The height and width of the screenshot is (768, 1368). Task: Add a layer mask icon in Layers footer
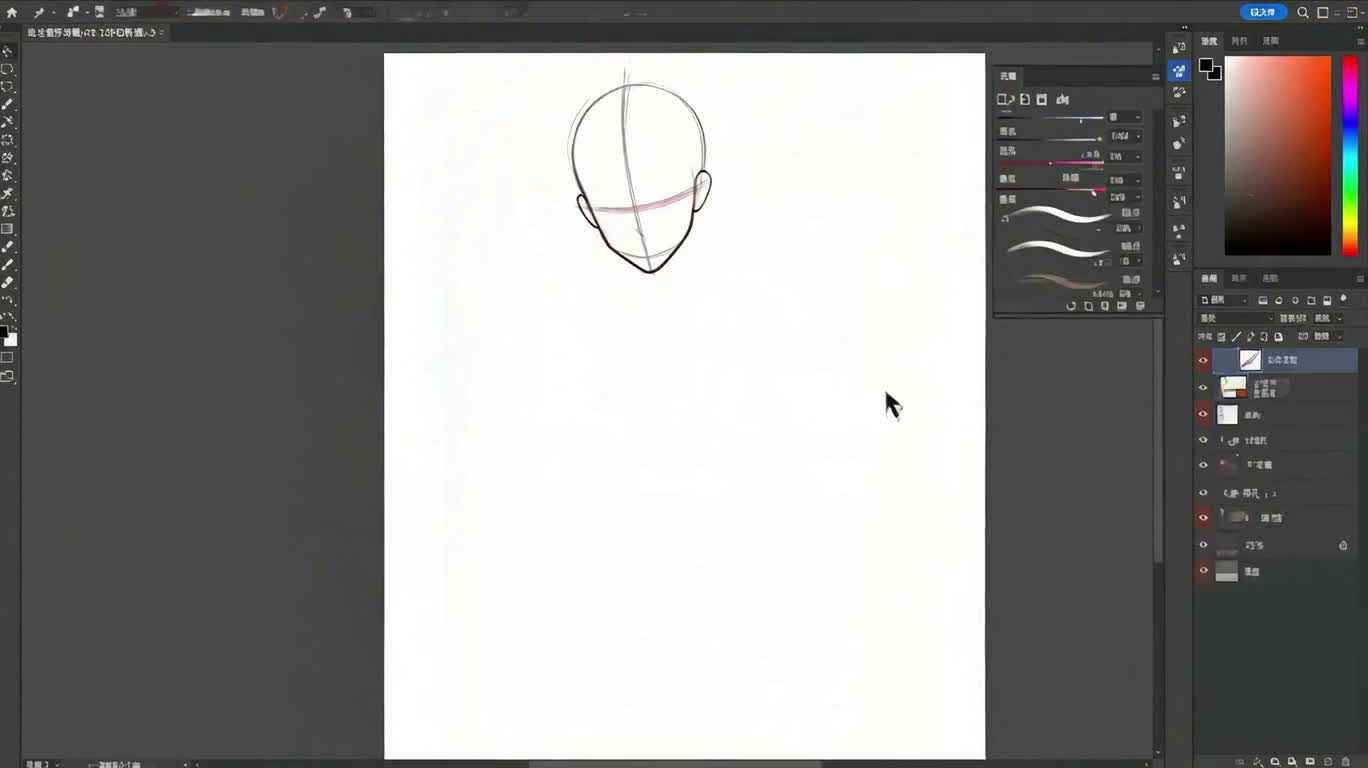pyautogui.click(x=1276, y=761)
